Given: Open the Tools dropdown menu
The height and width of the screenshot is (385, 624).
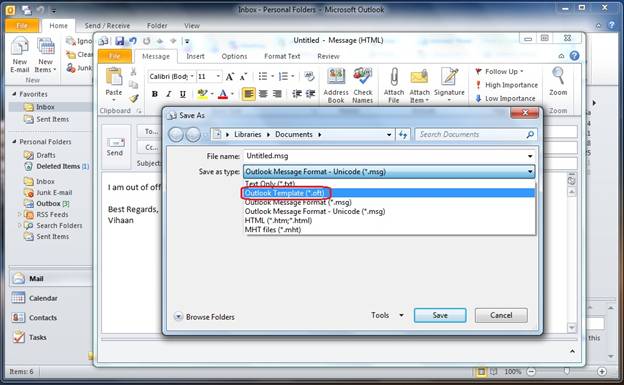Looking at the screenshot, I should 387,315.
